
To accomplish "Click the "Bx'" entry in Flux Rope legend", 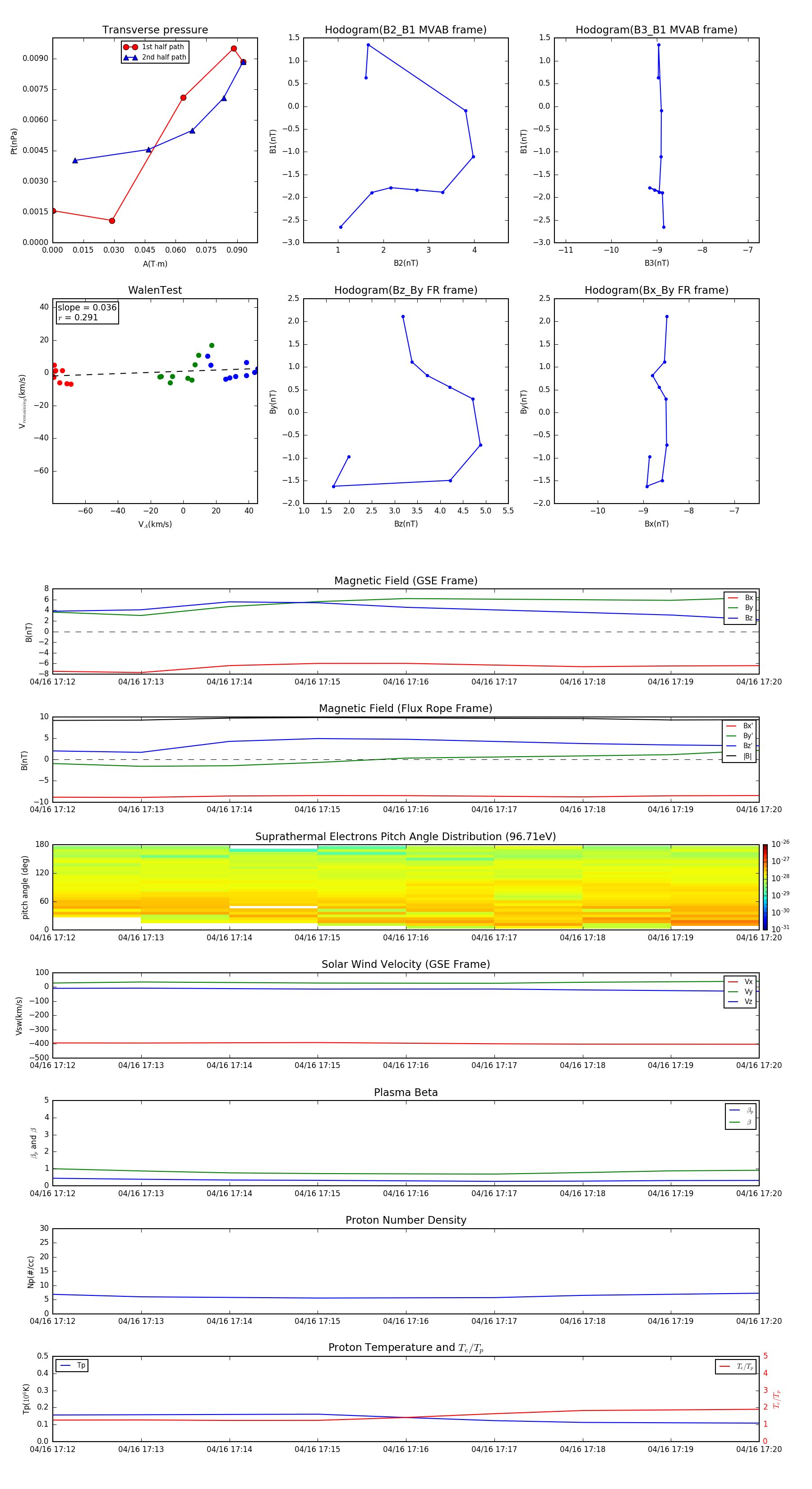I will tap(739, 726).
